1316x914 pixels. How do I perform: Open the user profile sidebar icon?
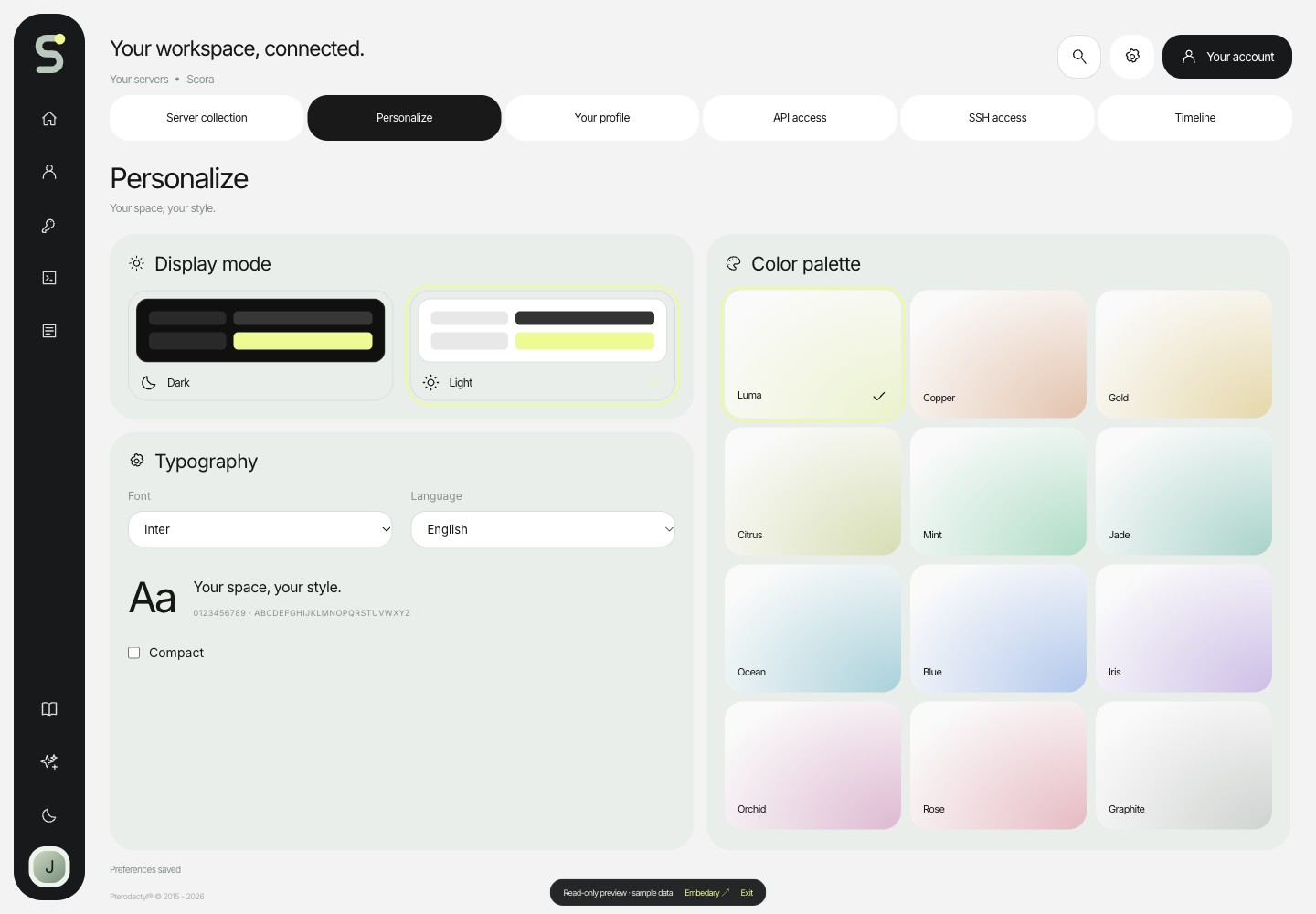tap(49, 172)
